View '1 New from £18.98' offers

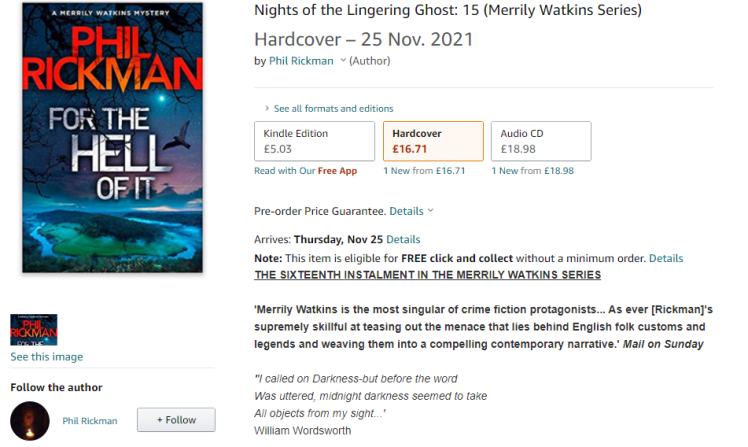click(x=532, y=171)
